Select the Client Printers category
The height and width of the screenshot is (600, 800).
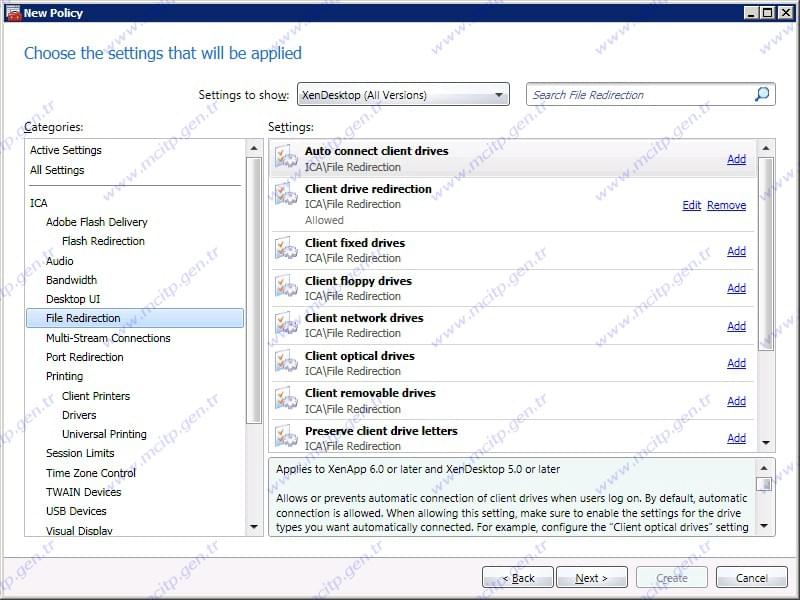(x=96, y=396)
